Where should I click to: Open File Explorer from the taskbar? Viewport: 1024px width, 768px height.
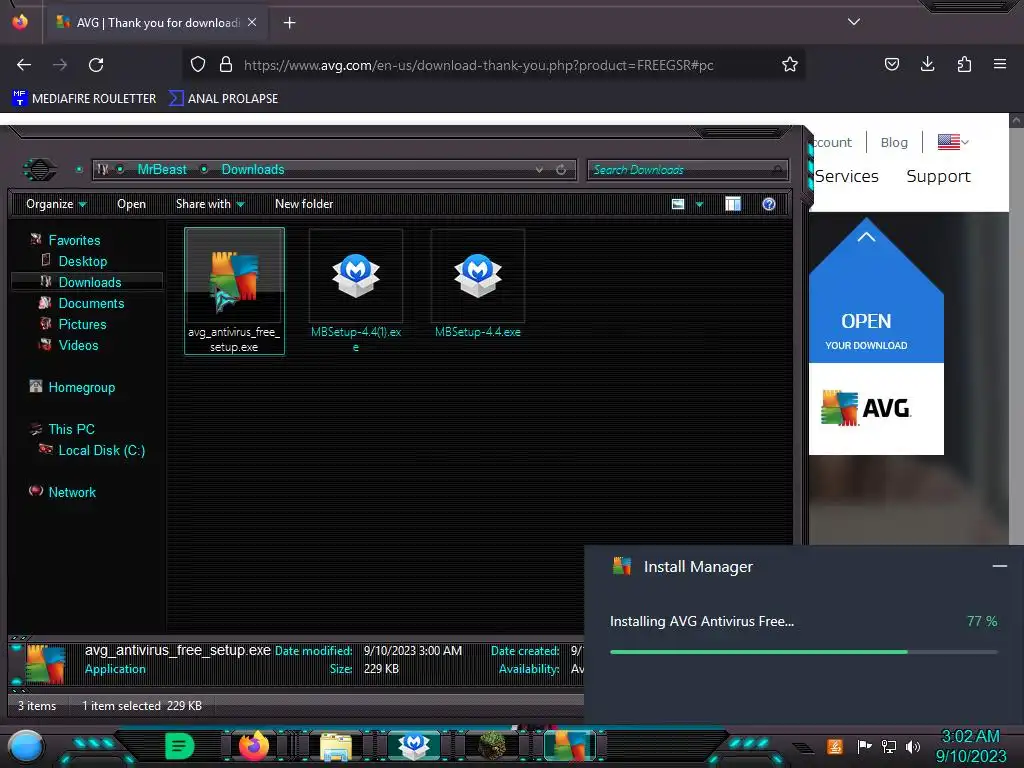click(x=336, y=746)
